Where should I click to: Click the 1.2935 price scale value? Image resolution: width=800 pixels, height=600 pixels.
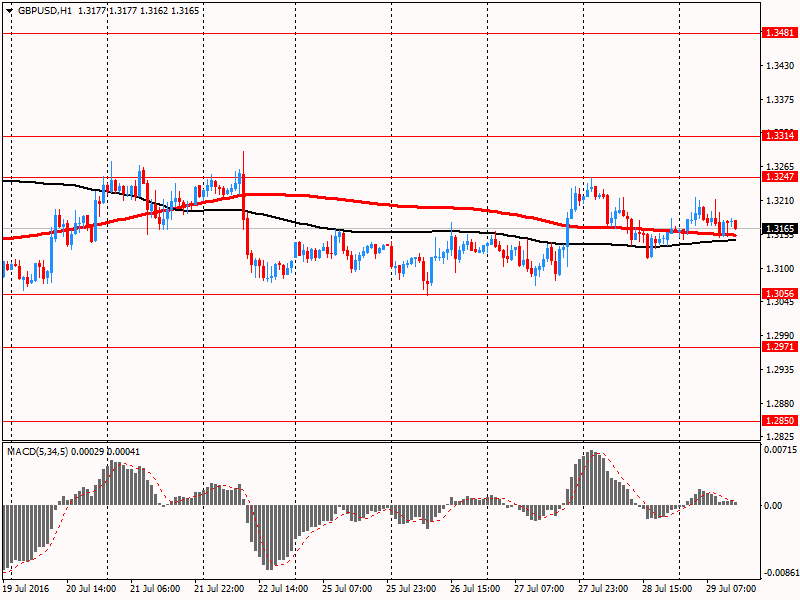pyautogui.click(x=781, y=369)
